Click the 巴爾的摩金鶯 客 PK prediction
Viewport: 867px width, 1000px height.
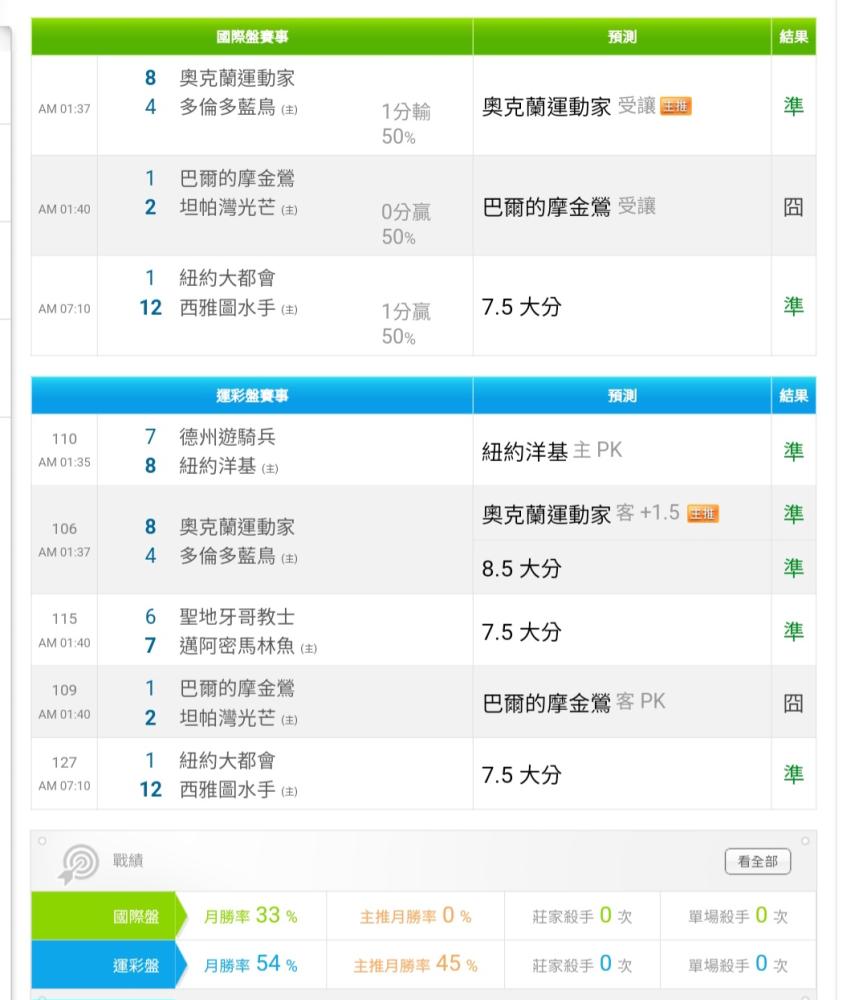click(x=574, y=703)
